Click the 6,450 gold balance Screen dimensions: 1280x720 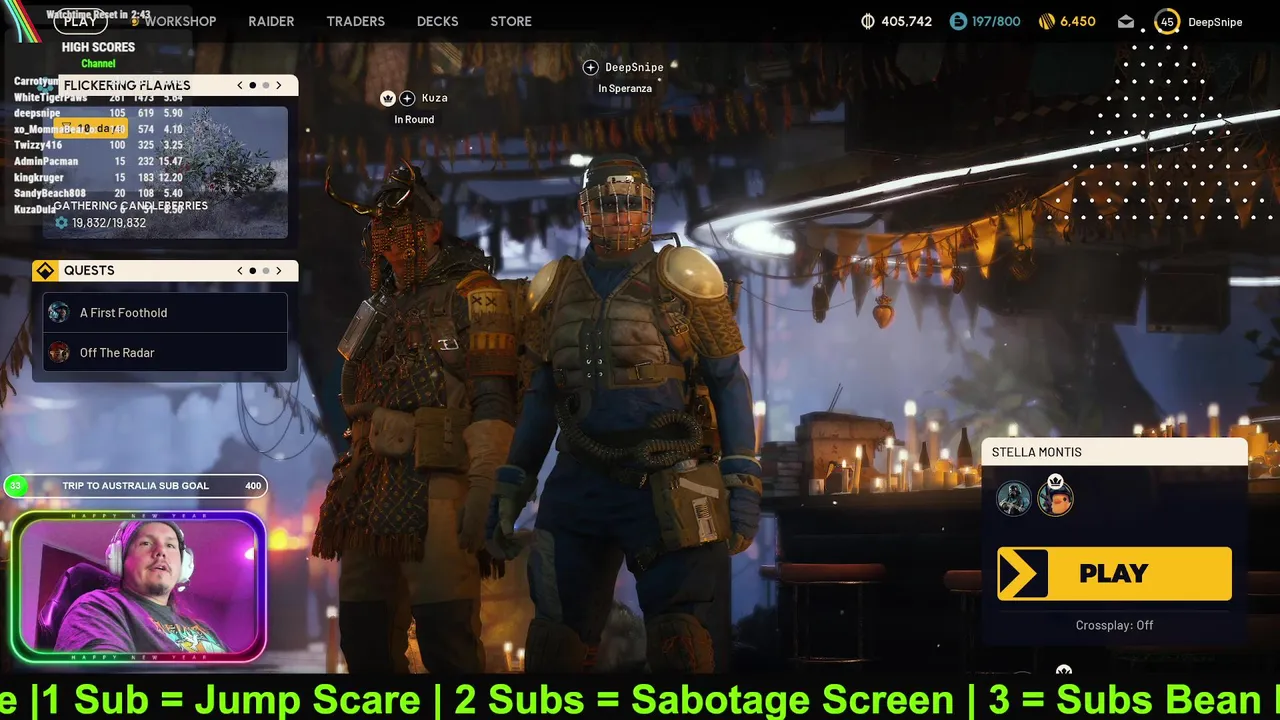coord(1078,21)
